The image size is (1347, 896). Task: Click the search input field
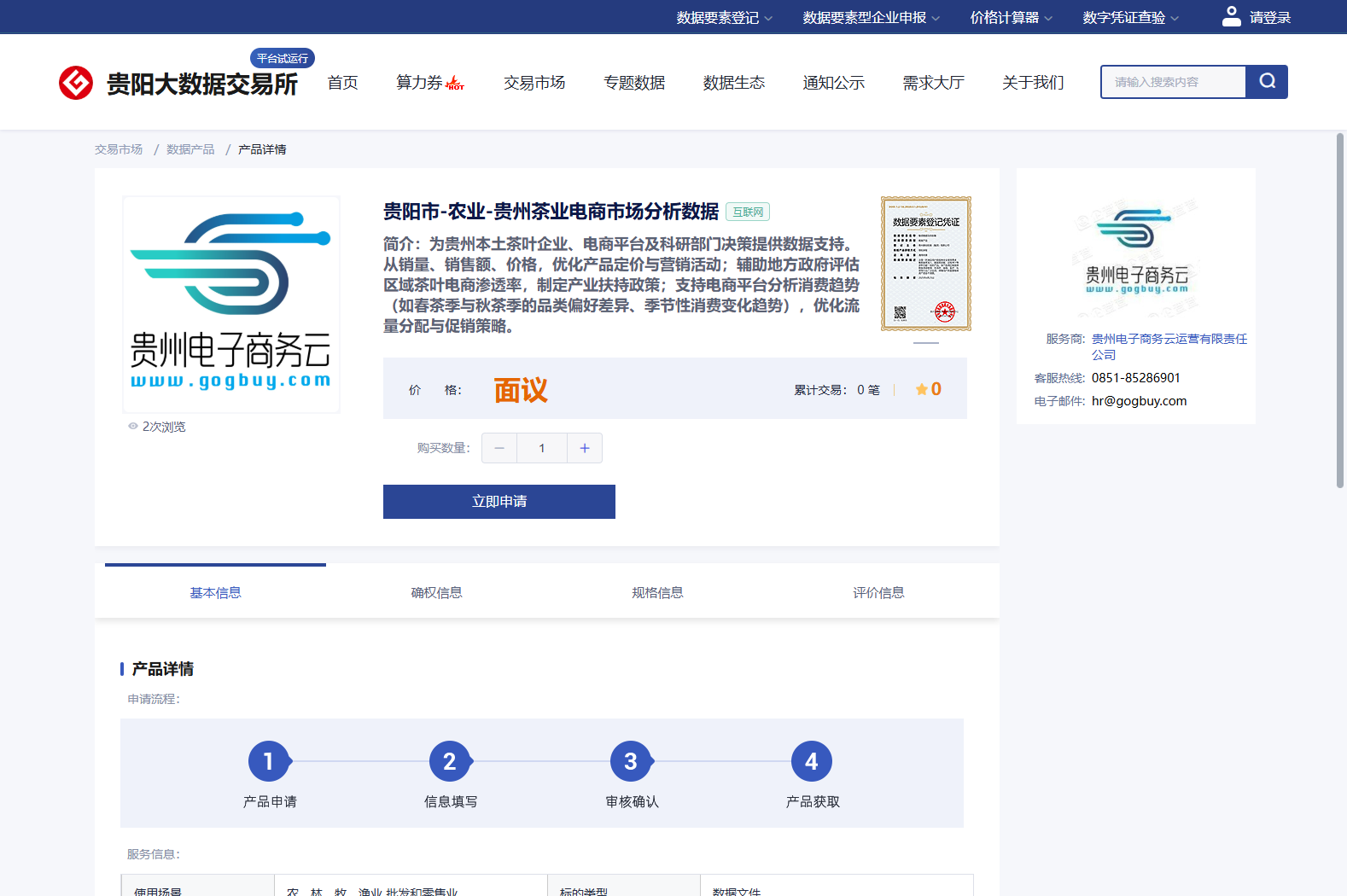(1174, 82)
